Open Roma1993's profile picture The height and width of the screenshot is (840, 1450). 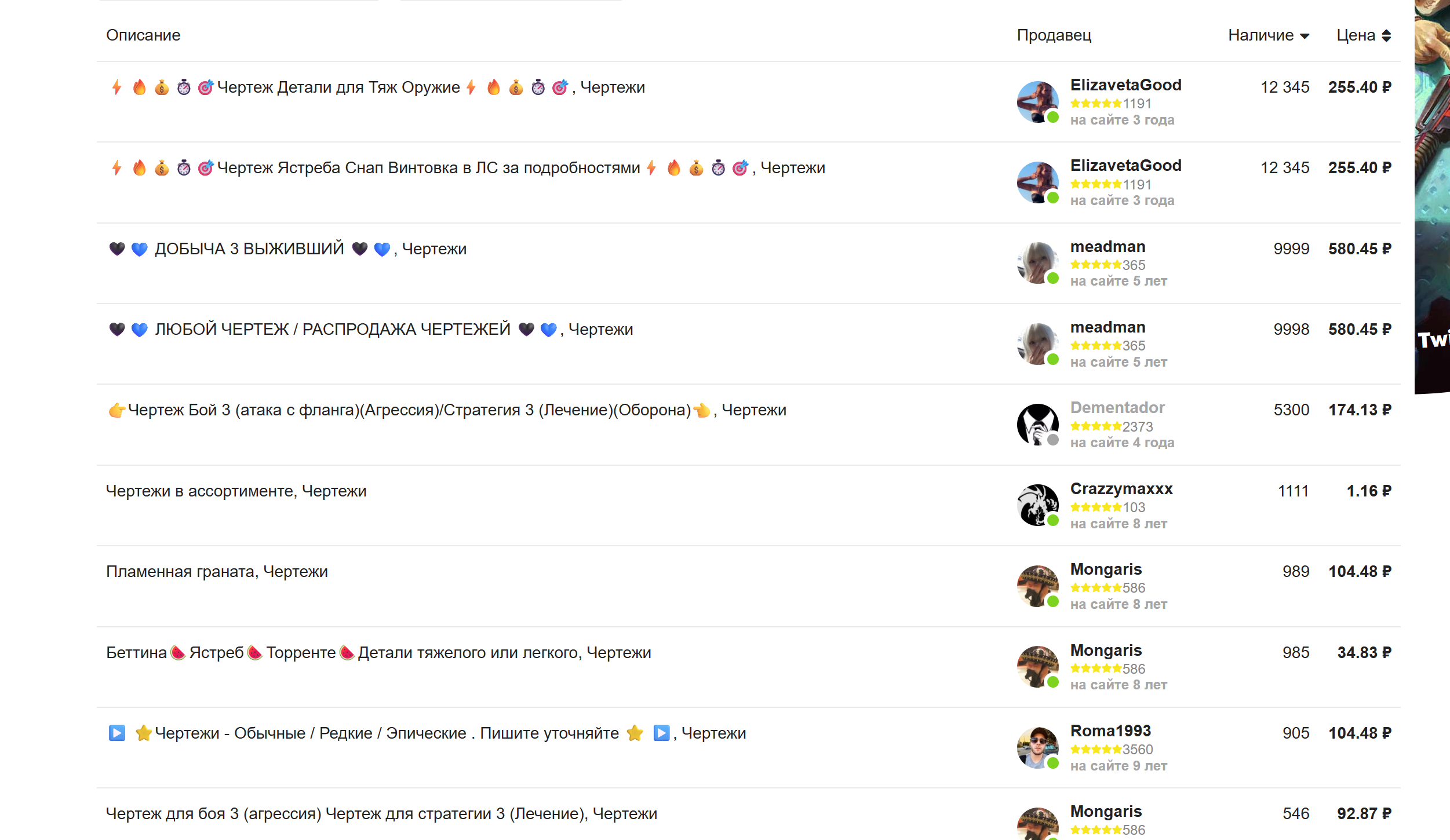coord(1037,748)
